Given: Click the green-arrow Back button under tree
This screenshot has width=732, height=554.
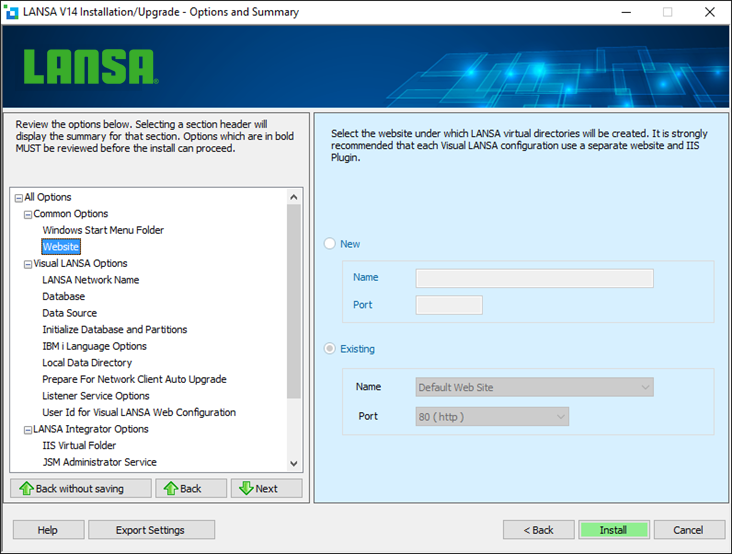Looking at the screenshot, I should tap(191, 489).
